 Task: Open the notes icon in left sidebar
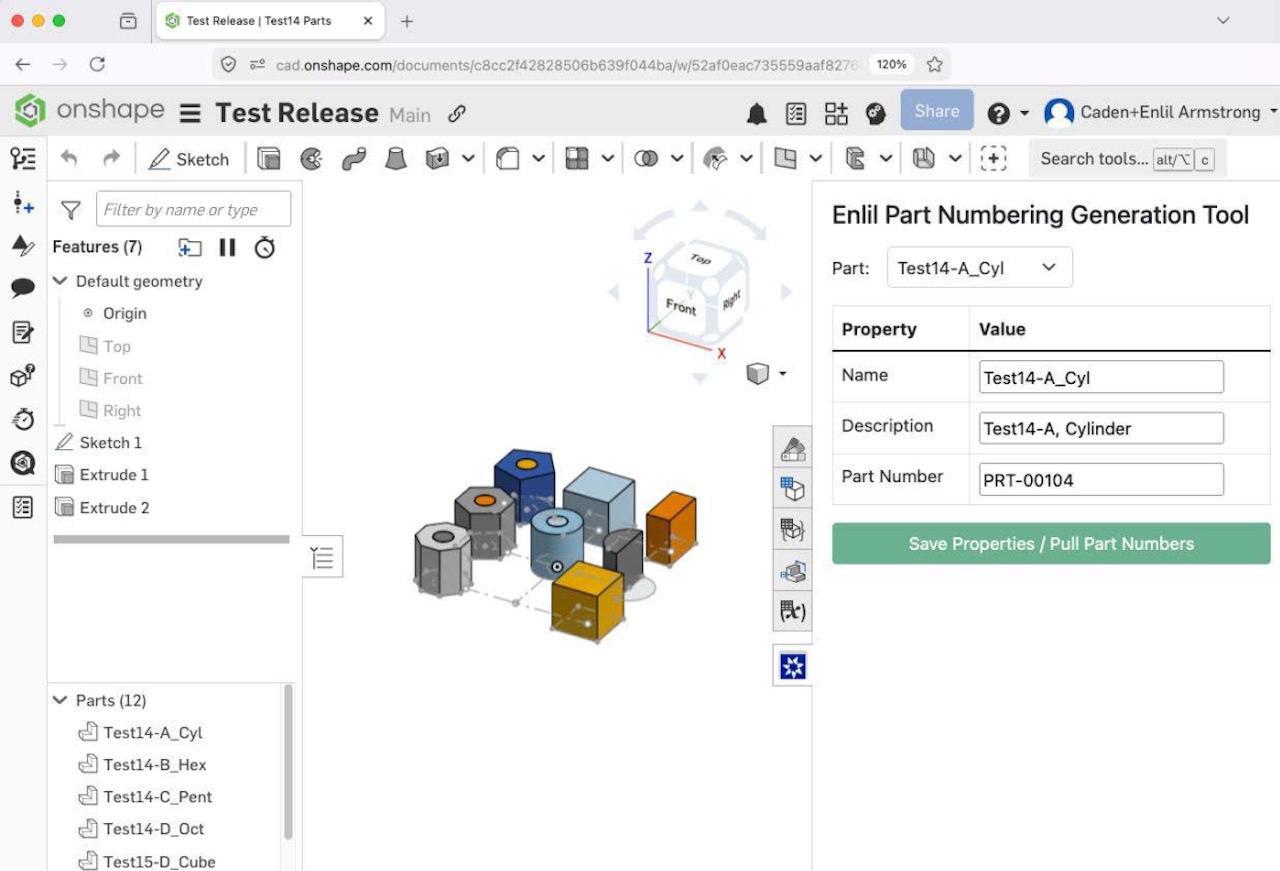pos(23,332)
